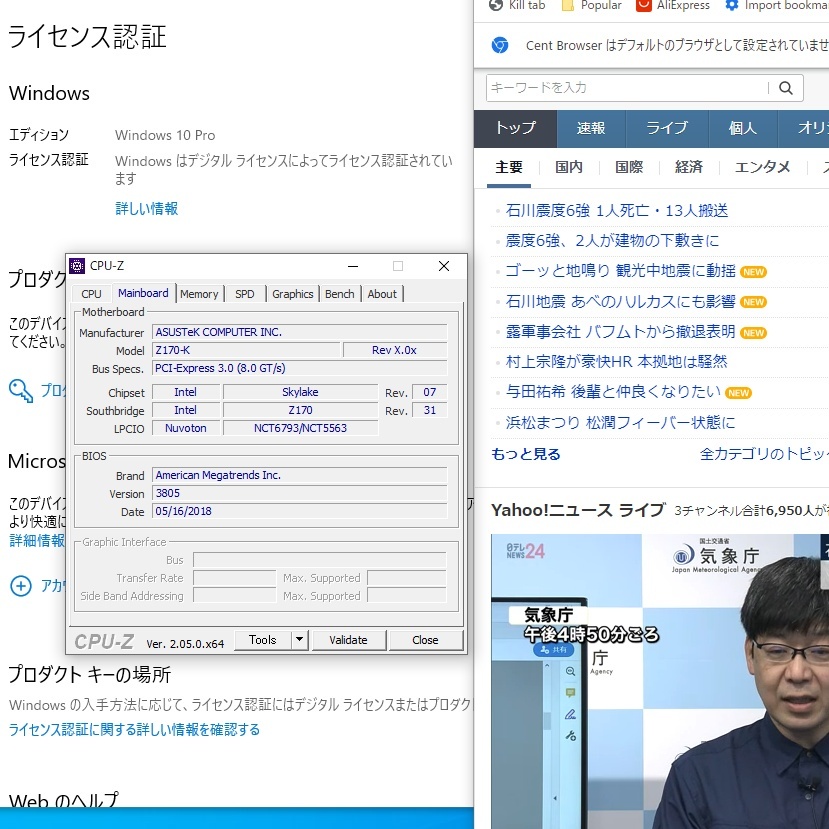Select the エンタメ news category
829x829 pixels.
pos(762,167)
